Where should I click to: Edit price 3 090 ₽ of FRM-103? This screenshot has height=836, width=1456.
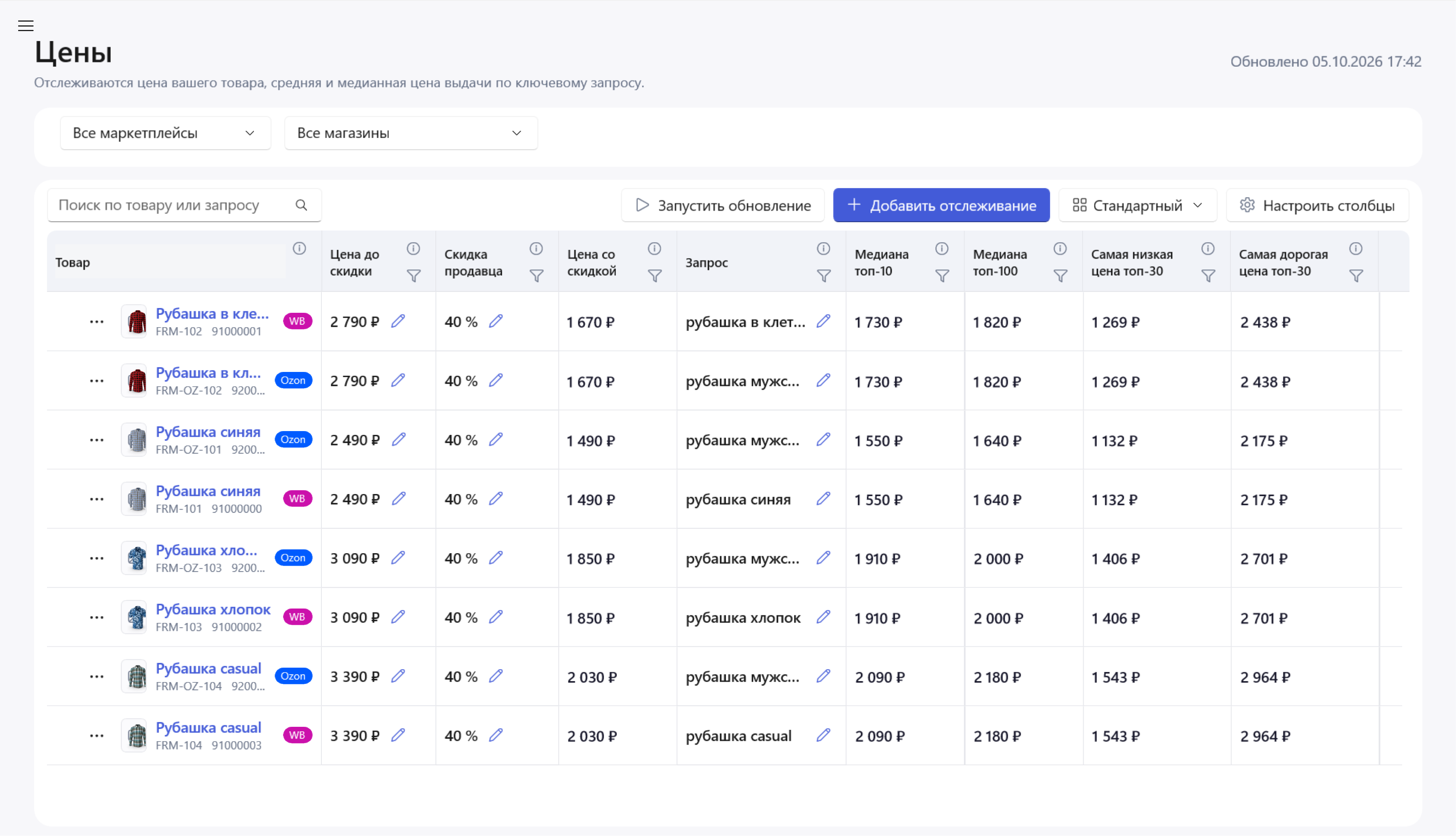pos(398,616)
